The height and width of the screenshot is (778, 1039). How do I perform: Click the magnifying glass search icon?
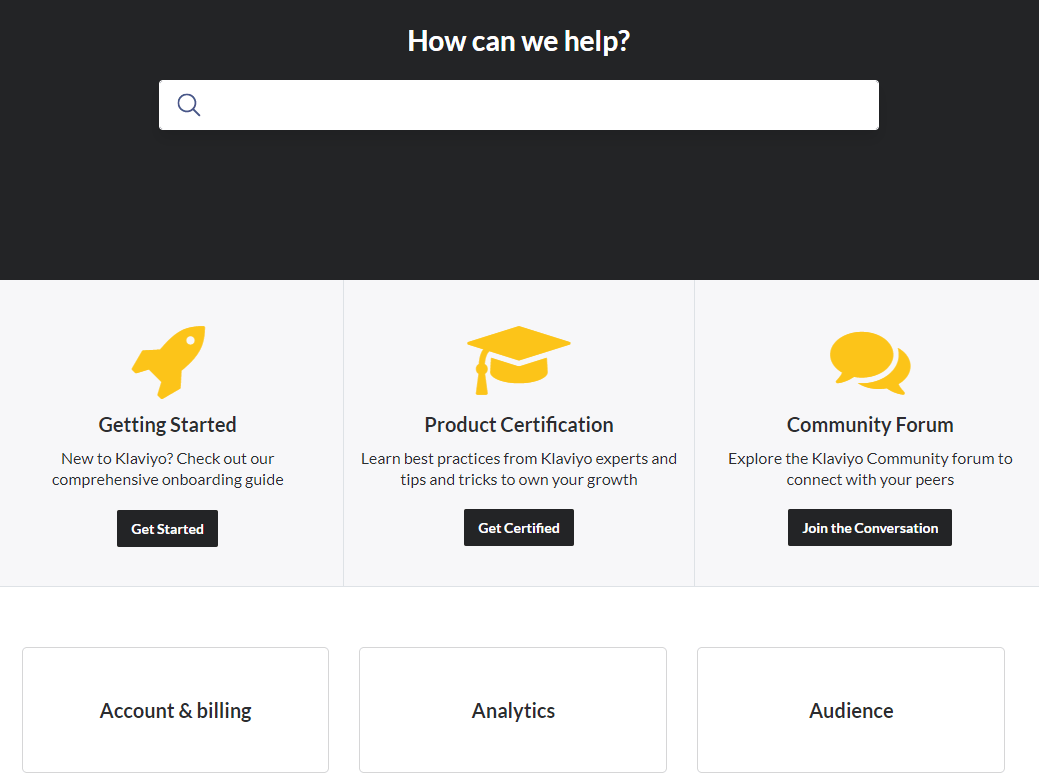pyautogui.click(x=189, y=105)
